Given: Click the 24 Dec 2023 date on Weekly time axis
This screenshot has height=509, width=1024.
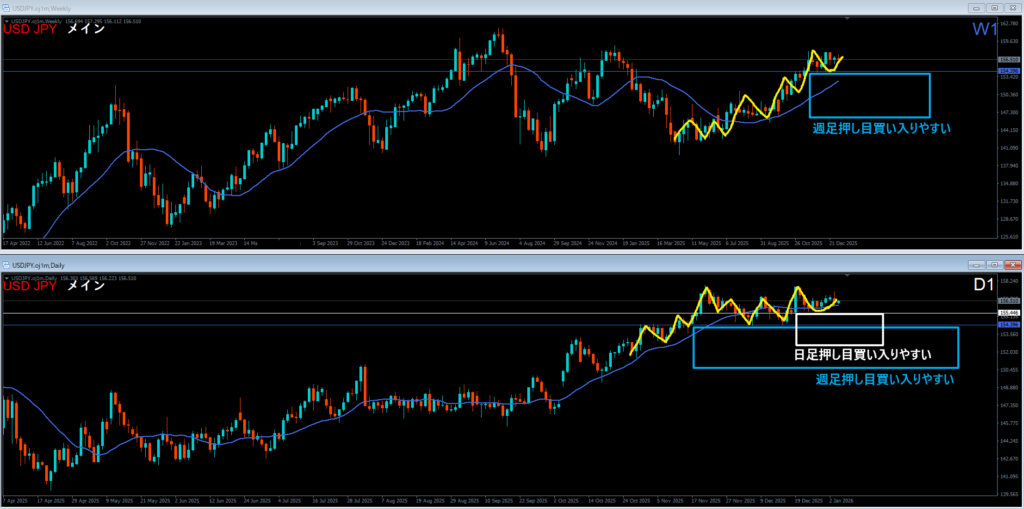Looking at the screenshot, I should tap(395, 243).
